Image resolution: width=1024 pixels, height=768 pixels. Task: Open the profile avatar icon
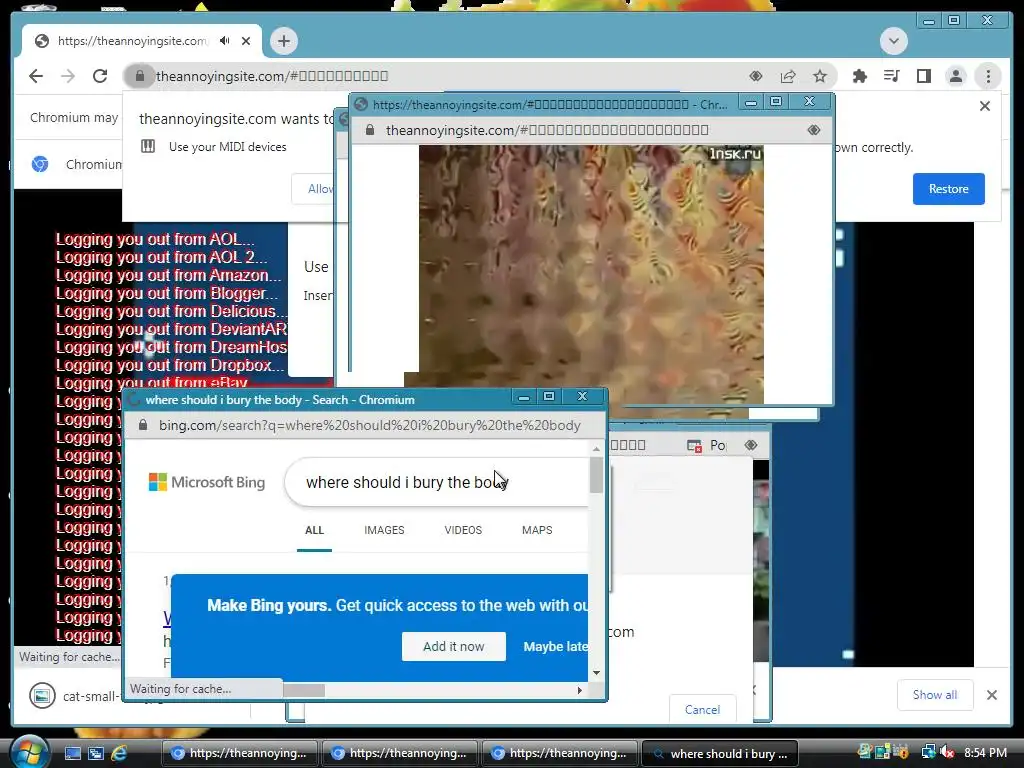click(955, 76)
